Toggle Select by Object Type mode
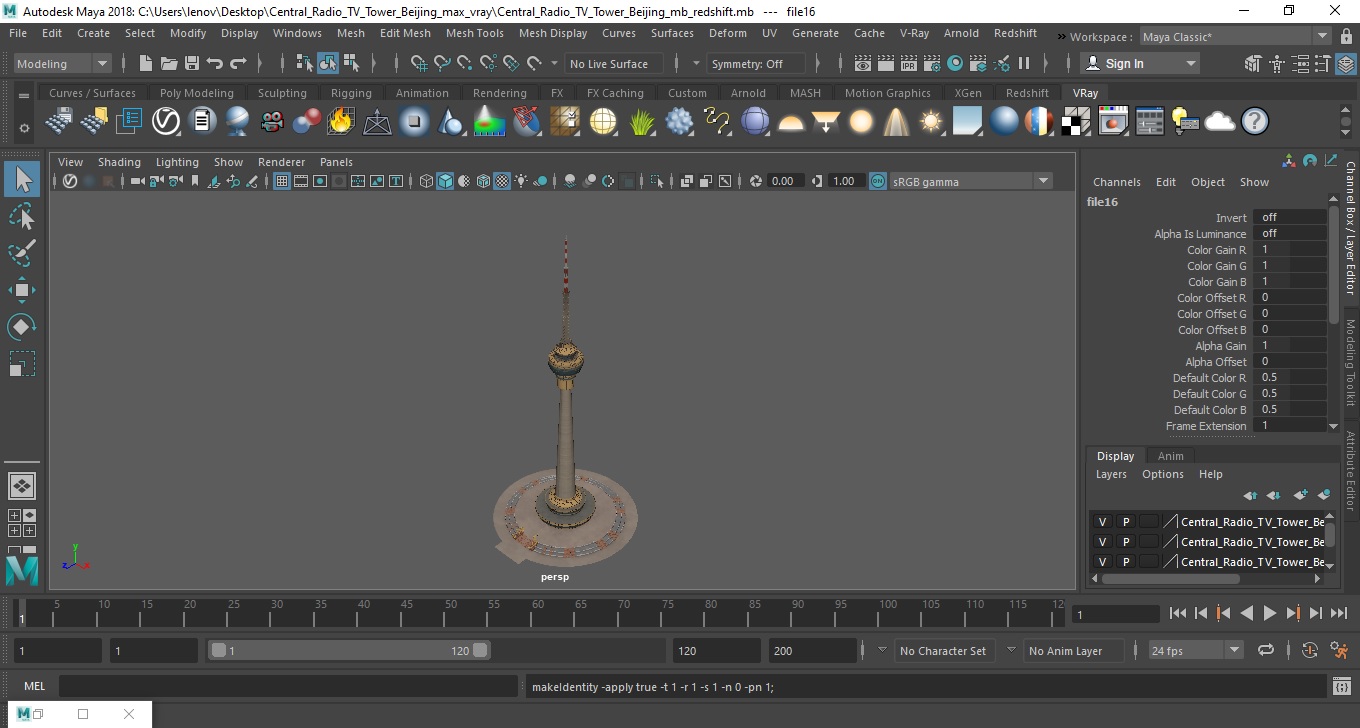Screen dimensions: 1360x728 [328, 63]
